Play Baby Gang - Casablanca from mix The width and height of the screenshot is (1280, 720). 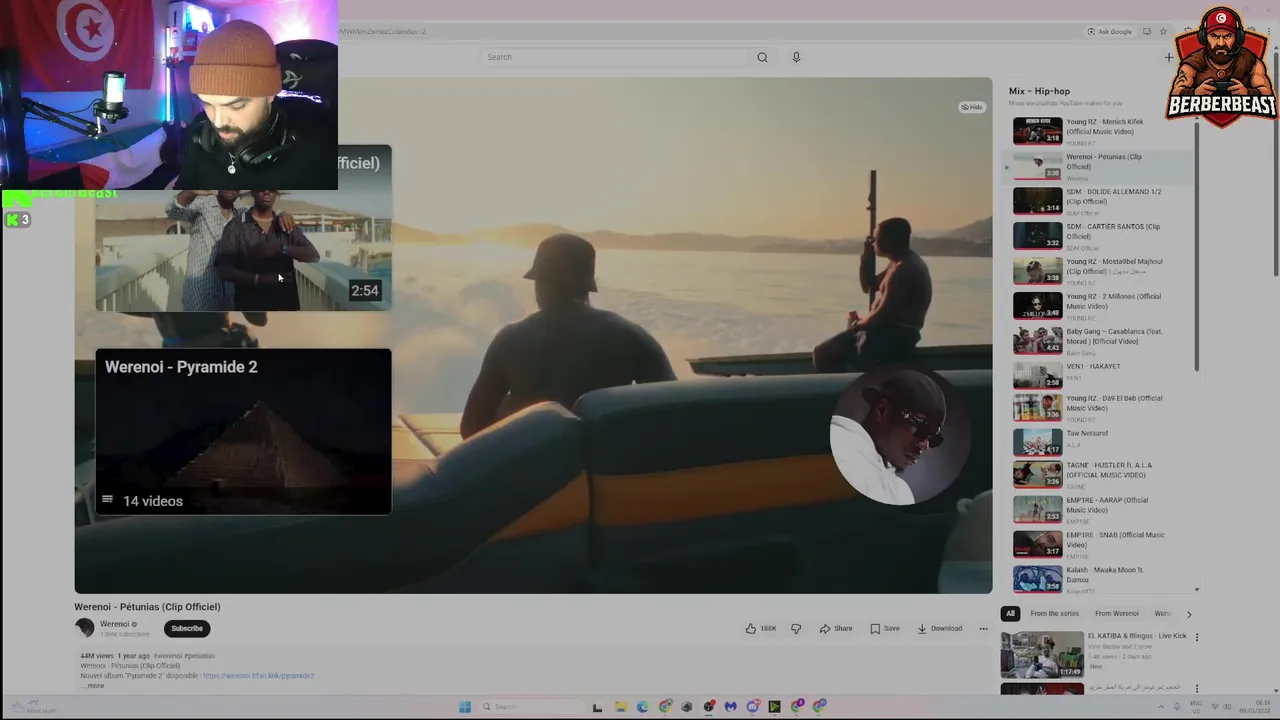[1100, 341]
